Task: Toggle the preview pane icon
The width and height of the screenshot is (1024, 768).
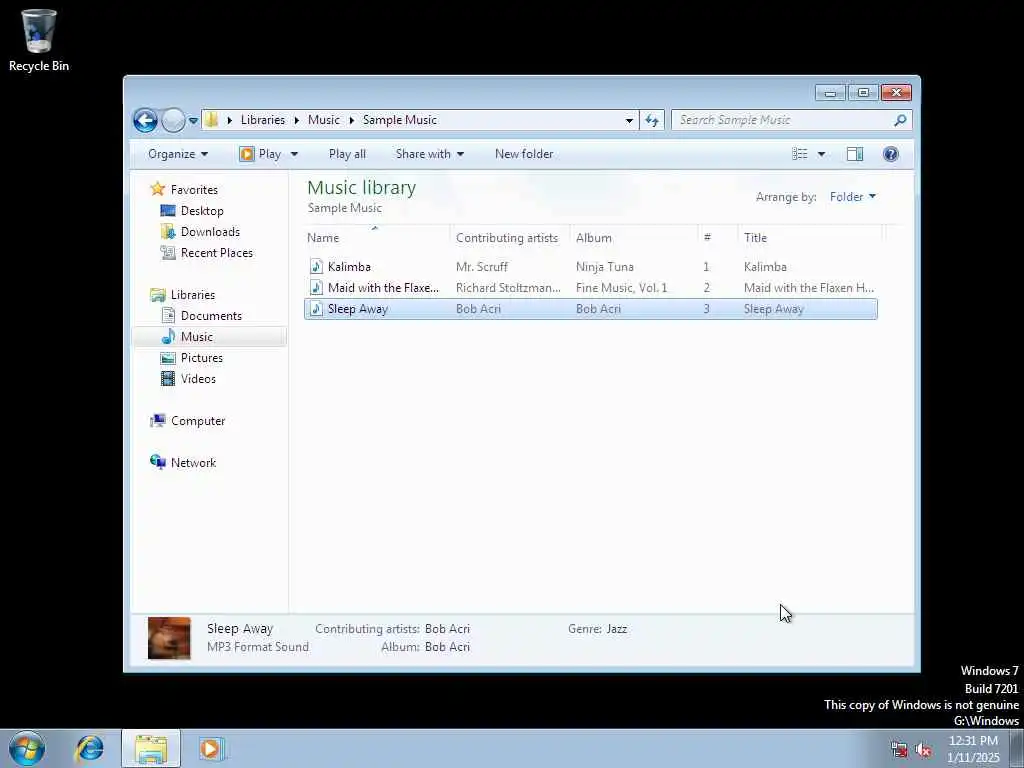Action: (855, 154)
